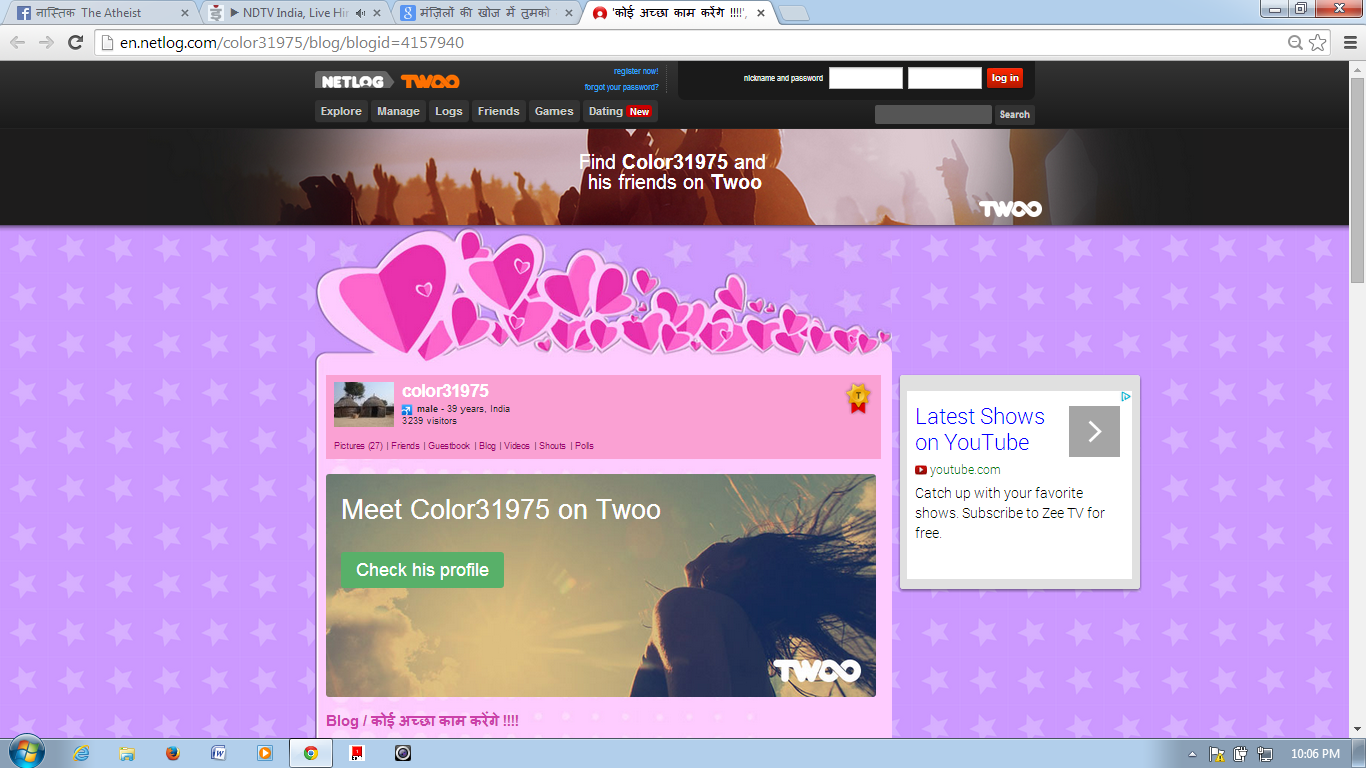
Task: Switch to the NDTV India Live tab
Action: pyautogui.click(x=292, y=13)
